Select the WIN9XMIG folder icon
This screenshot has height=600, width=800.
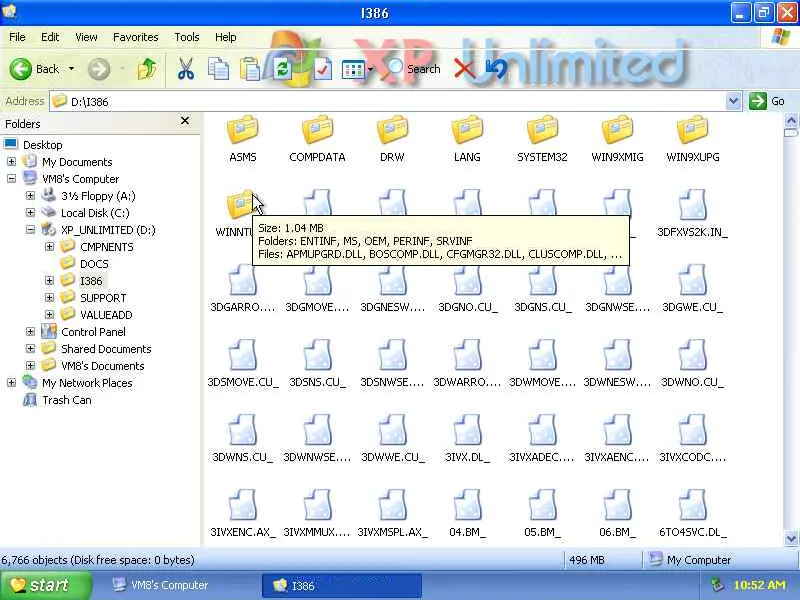[617, 130]
